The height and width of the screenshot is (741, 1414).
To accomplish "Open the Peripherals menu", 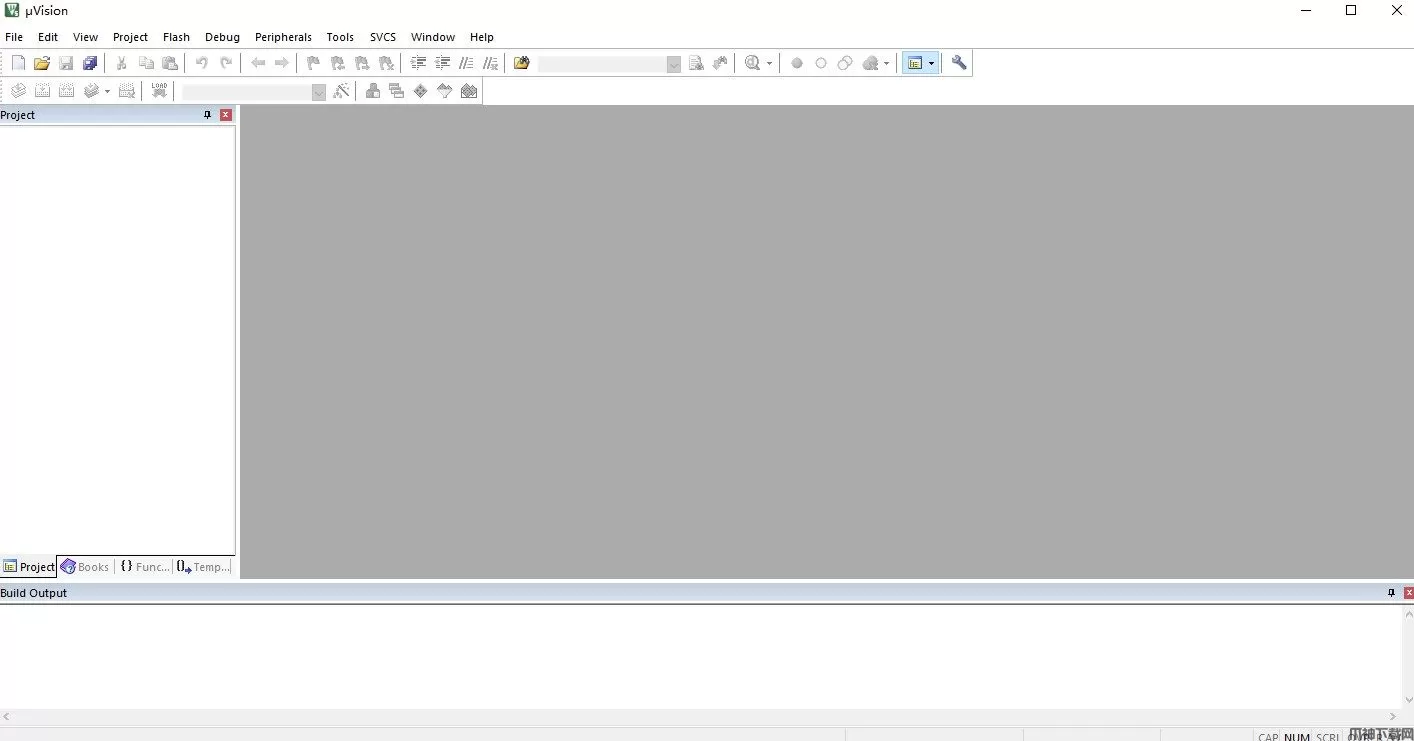I will 283,37.
